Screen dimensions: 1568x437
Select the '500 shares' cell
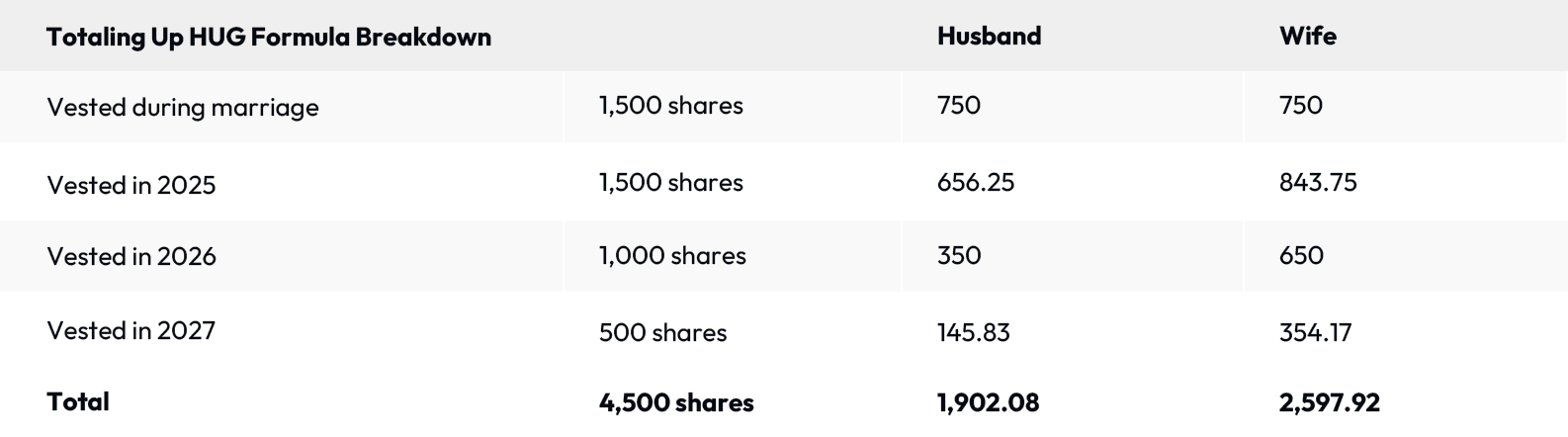[662, 332]
